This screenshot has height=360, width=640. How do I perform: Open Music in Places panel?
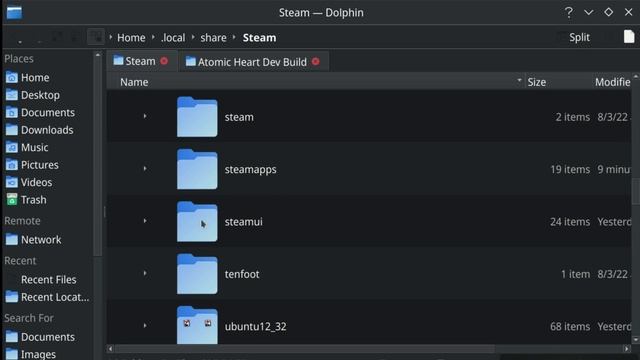[x=27, y=147]
